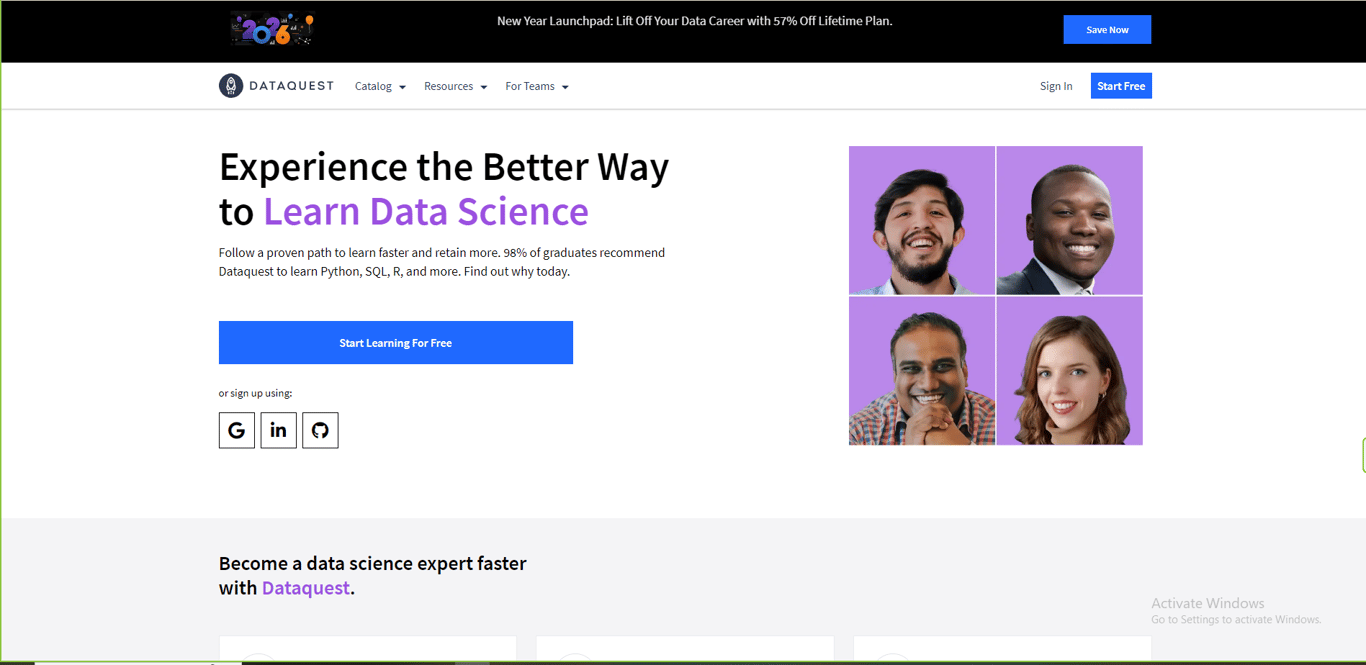The image size is (1366, 665).
Task: Click the woman's portrait photo
Action: coord(1069,371)
